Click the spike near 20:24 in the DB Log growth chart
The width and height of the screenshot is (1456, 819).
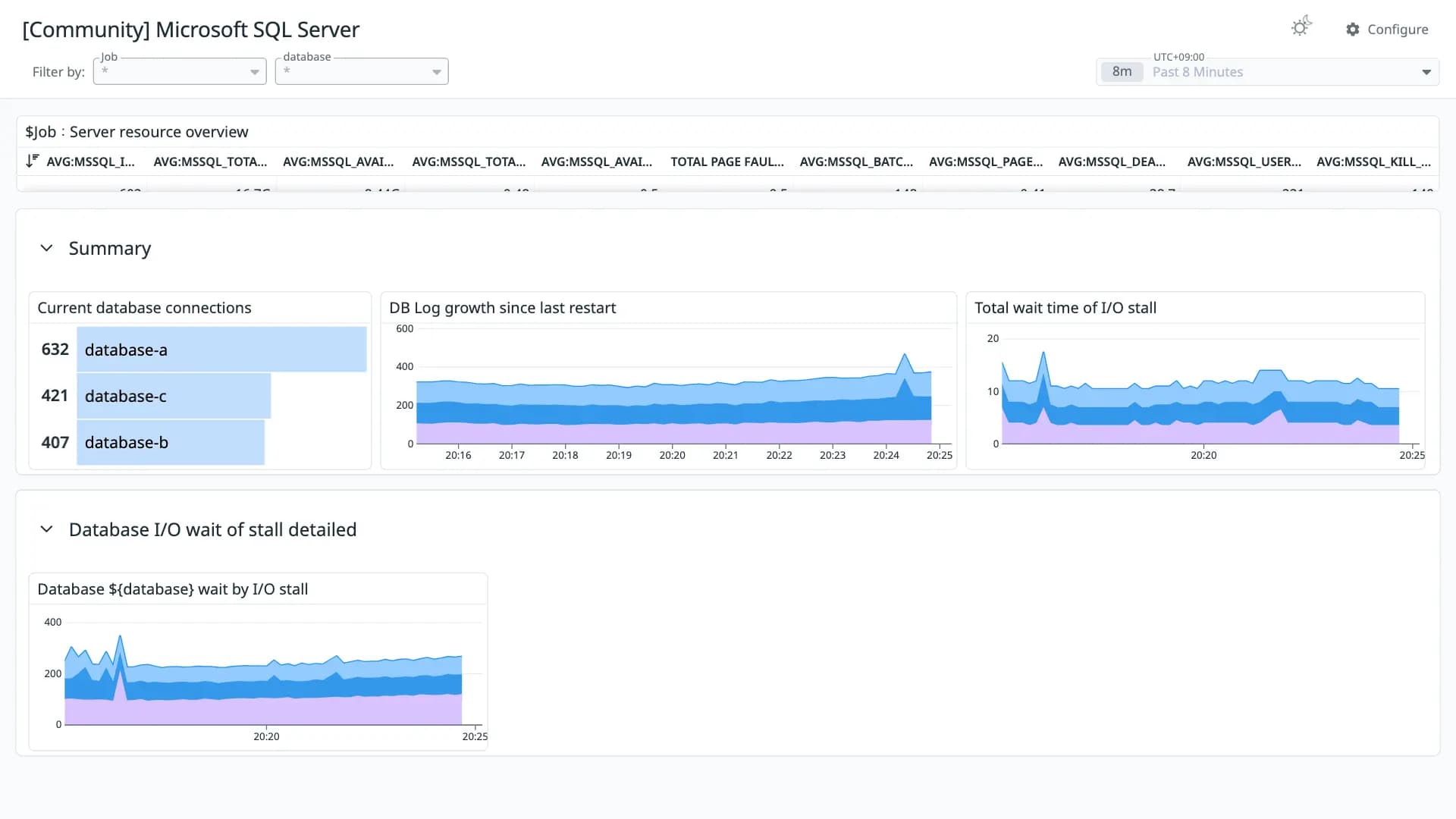904,355
